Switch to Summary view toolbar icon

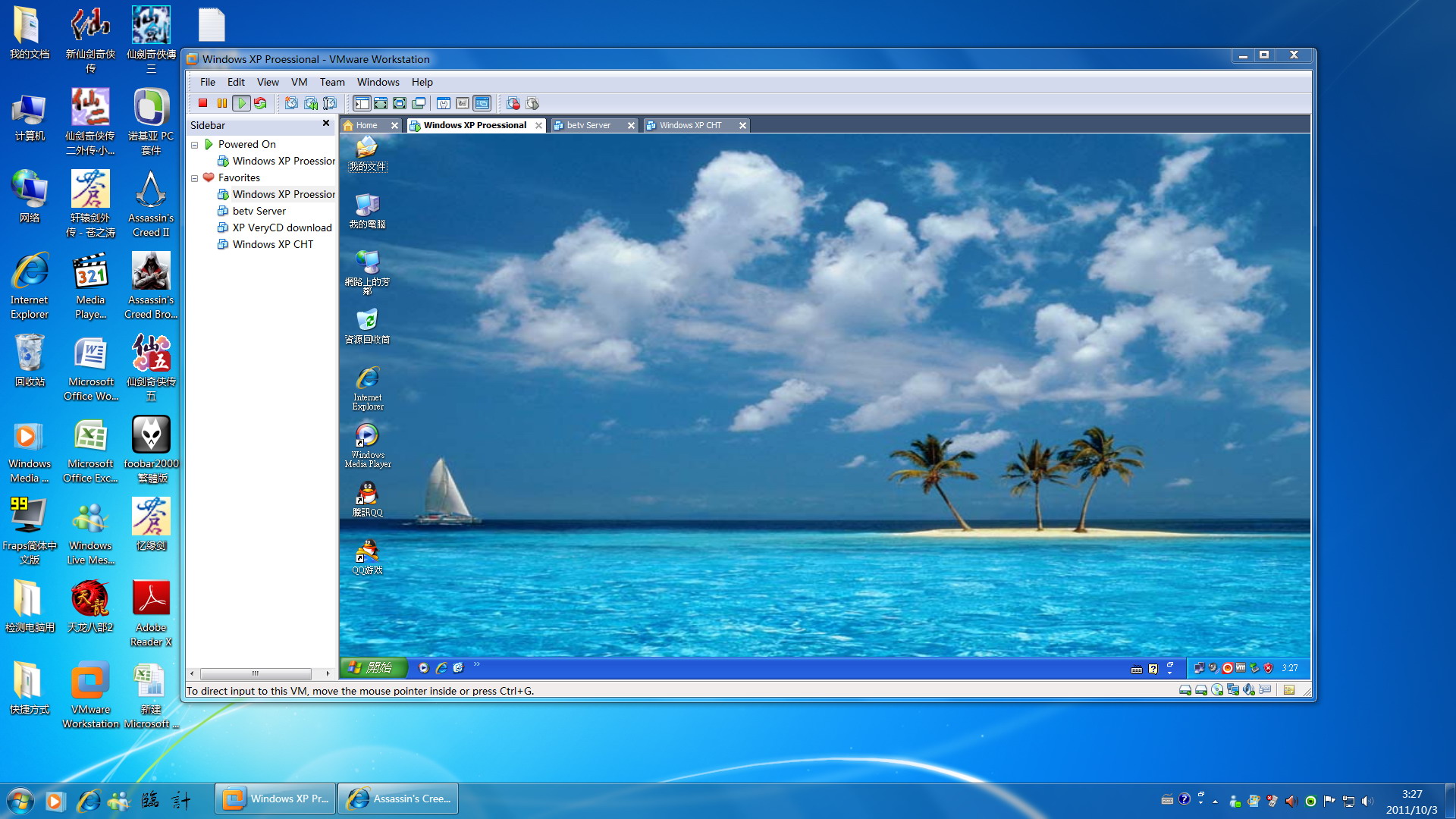tap(444, 103)
